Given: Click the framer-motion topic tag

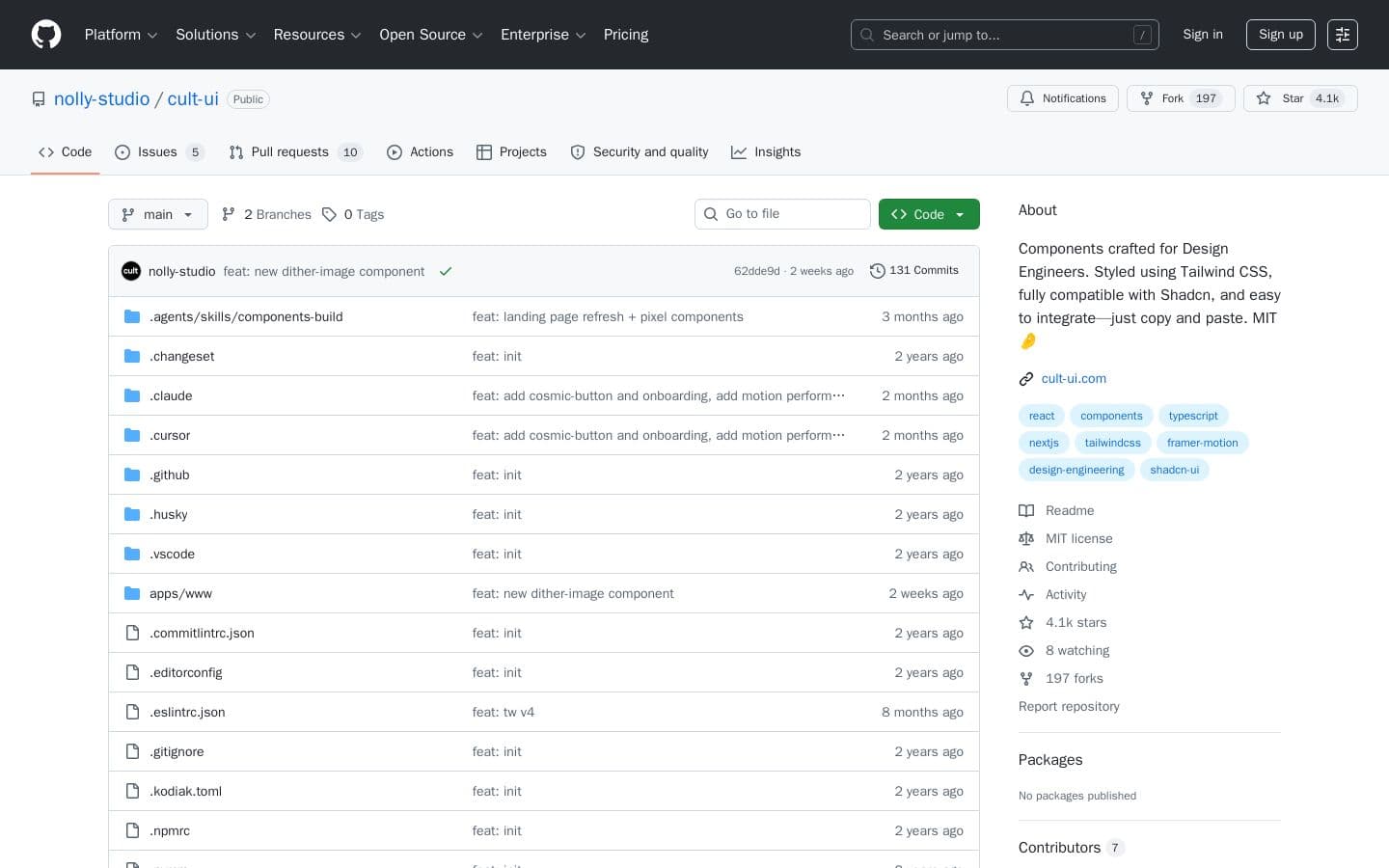Looking at the screenshot, I should 1203,443.
